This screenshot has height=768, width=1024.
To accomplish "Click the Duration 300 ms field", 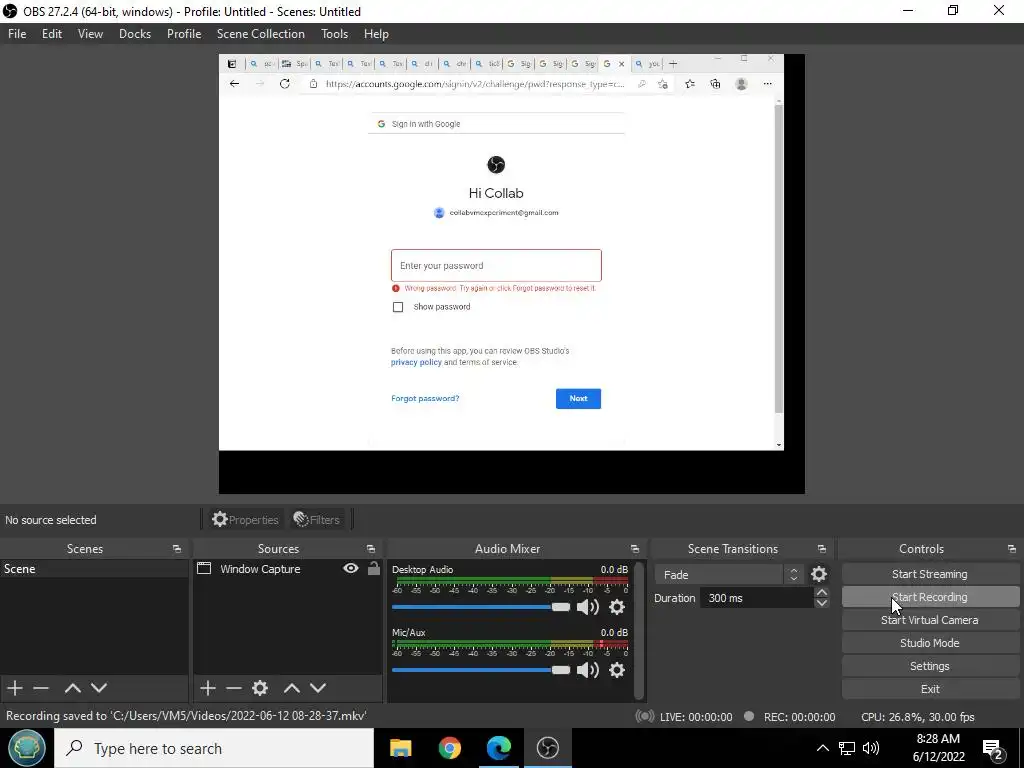I will click(x=756, y=598).
